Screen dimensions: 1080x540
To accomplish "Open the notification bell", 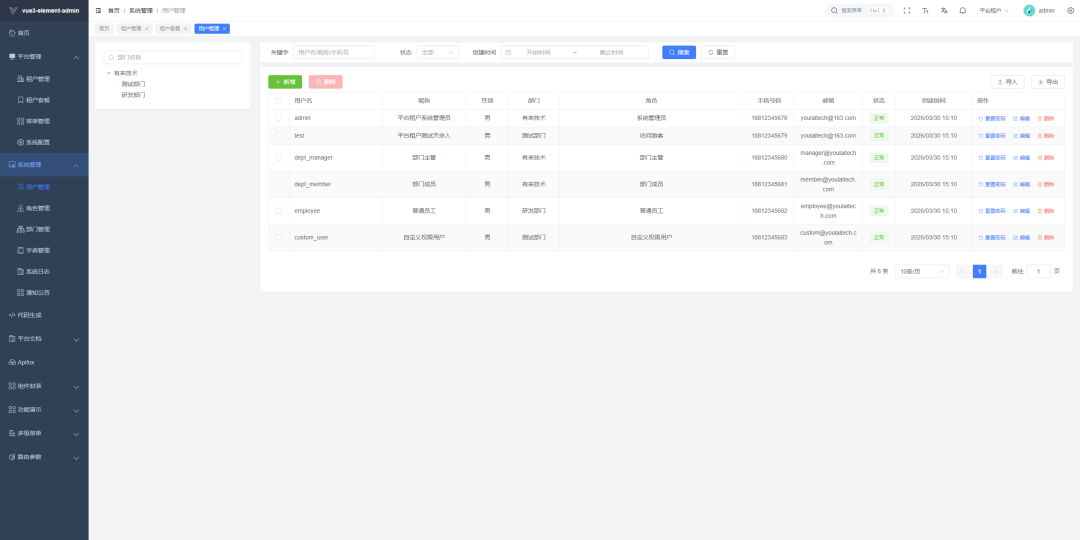I will [962, 10].
